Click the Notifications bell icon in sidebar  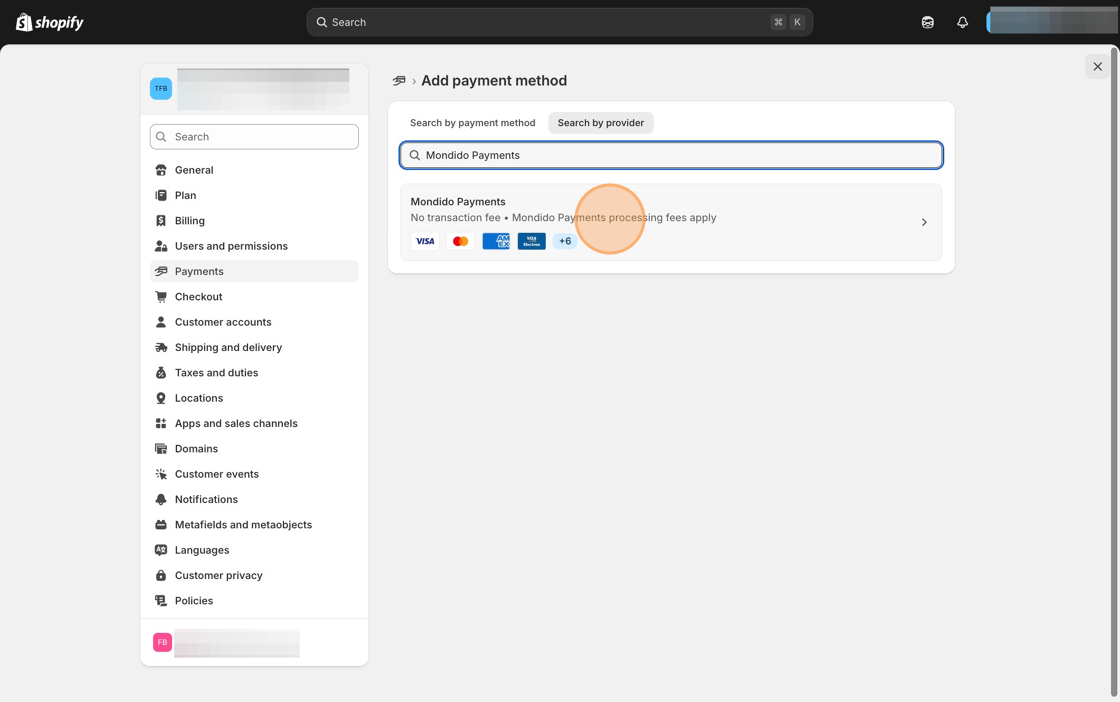[x=161, y=499]
